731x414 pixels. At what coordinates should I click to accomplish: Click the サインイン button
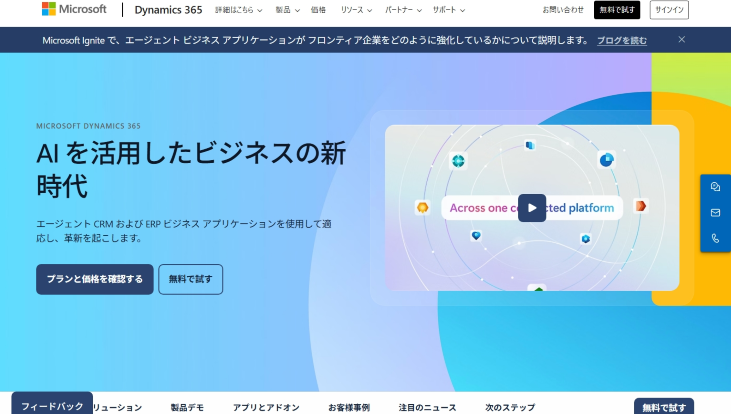coord(669,10)
